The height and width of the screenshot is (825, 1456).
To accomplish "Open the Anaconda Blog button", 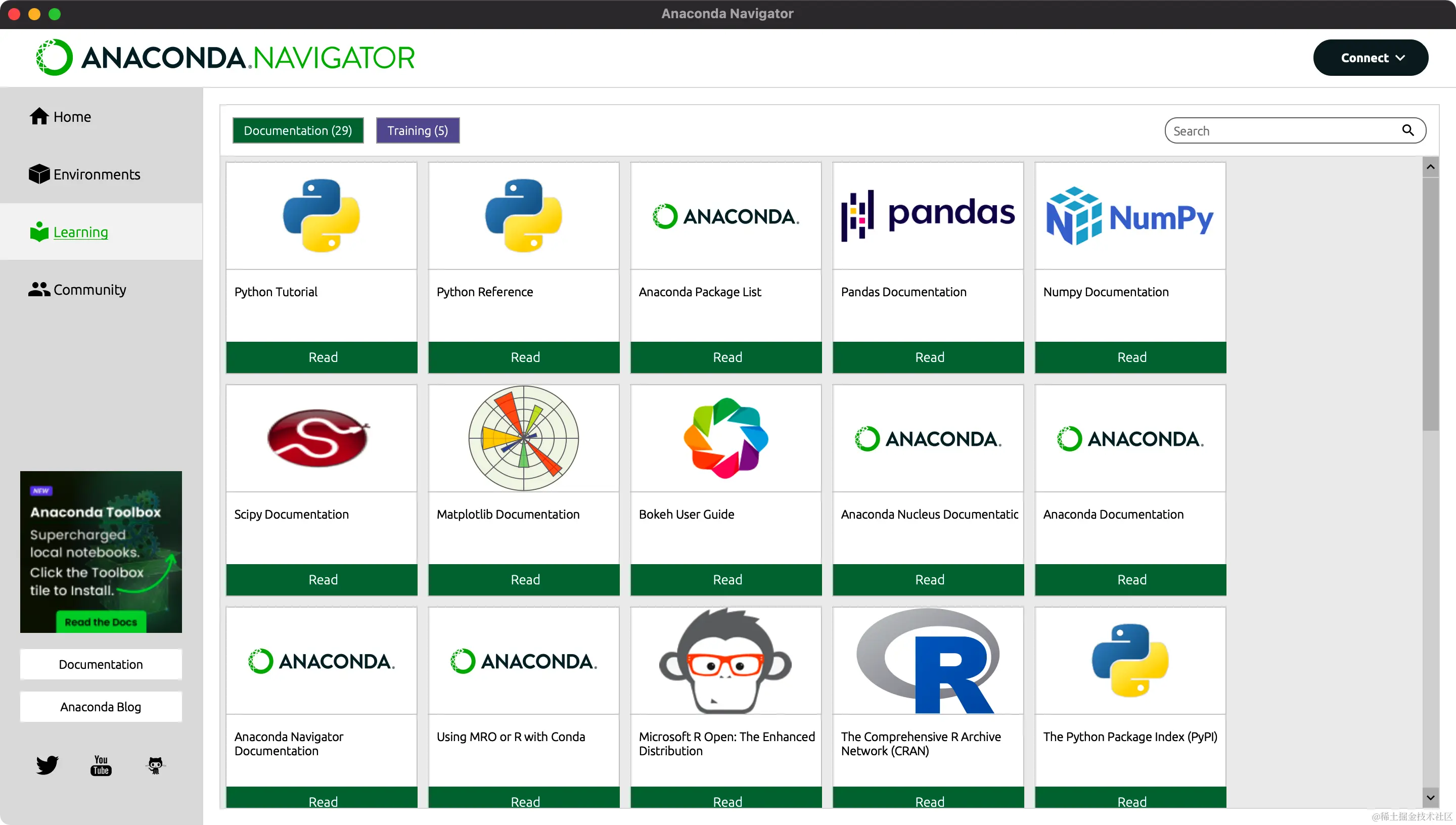I will tap(101, 707).
